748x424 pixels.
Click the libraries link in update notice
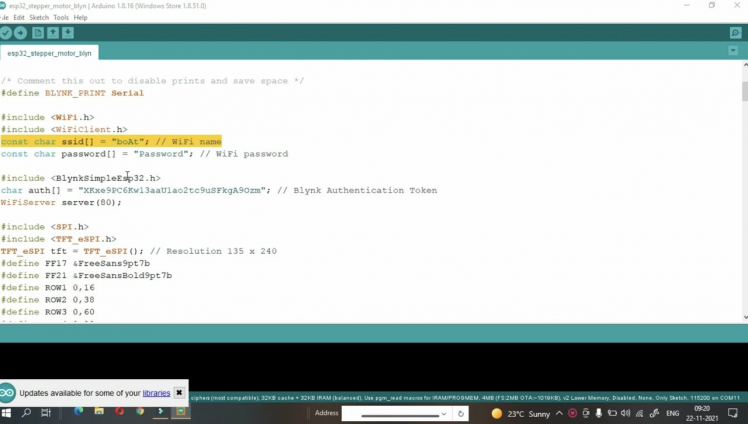point(156,393)
